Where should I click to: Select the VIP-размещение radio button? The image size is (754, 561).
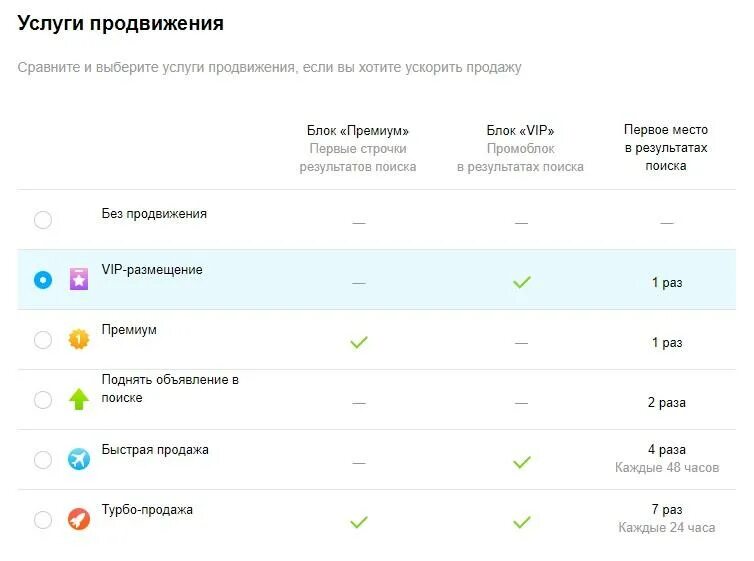[x=43, y=280]
